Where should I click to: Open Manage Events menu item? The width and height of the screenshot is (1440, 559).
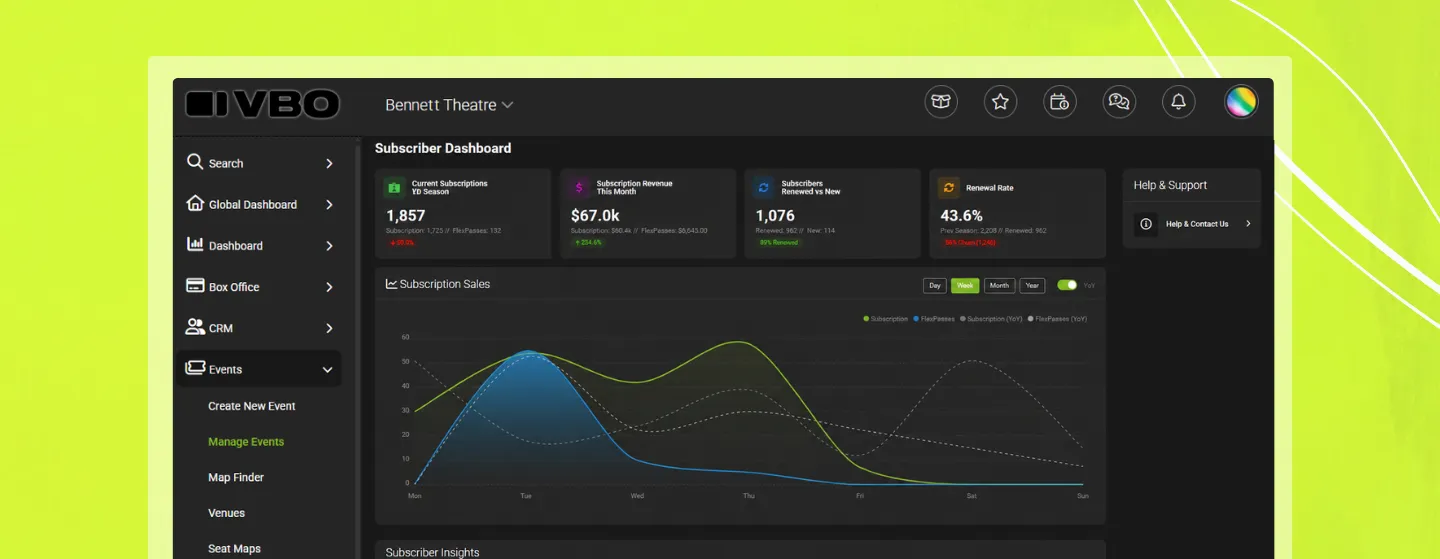[246, 442]
